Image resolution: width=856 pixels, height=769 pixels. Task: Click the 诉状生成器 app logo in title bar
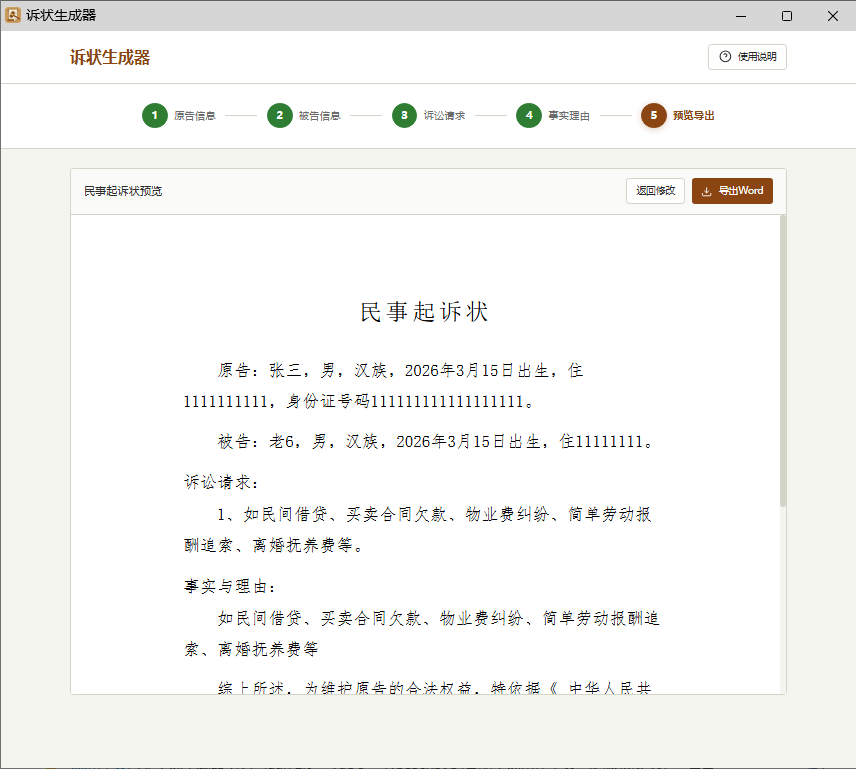tap(14, 15)
